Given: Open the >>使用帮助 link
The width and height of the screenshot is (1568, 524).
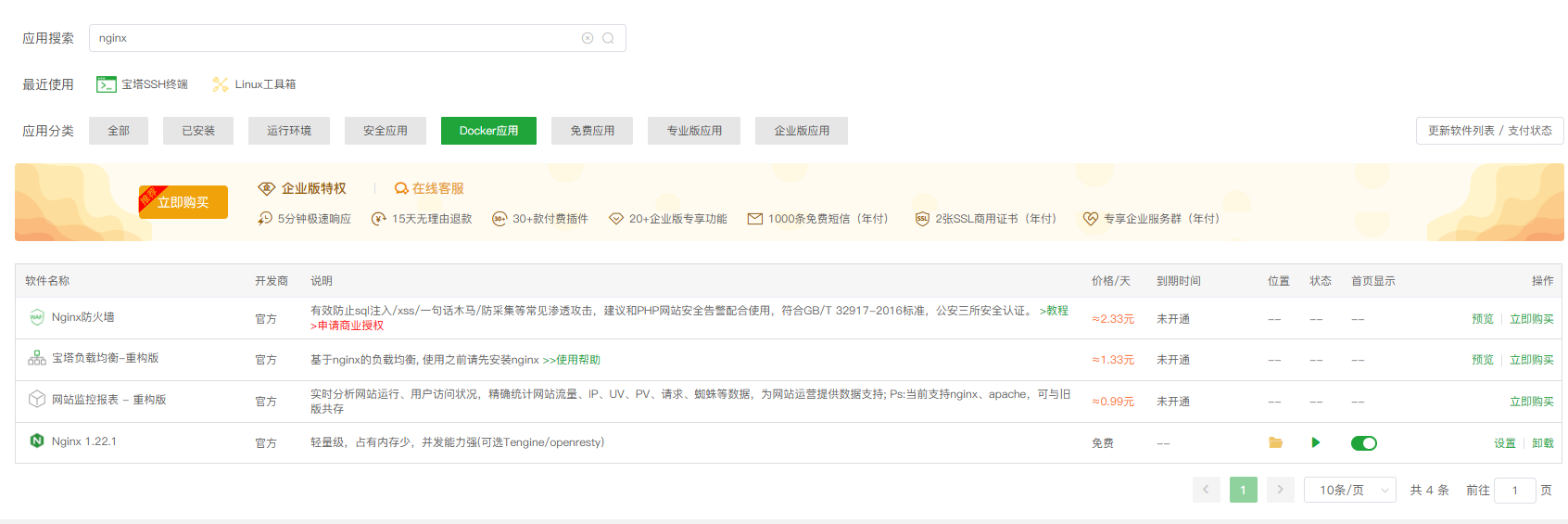Looking at the screenshot, I should pyautogui.click(x=571, y=360).
